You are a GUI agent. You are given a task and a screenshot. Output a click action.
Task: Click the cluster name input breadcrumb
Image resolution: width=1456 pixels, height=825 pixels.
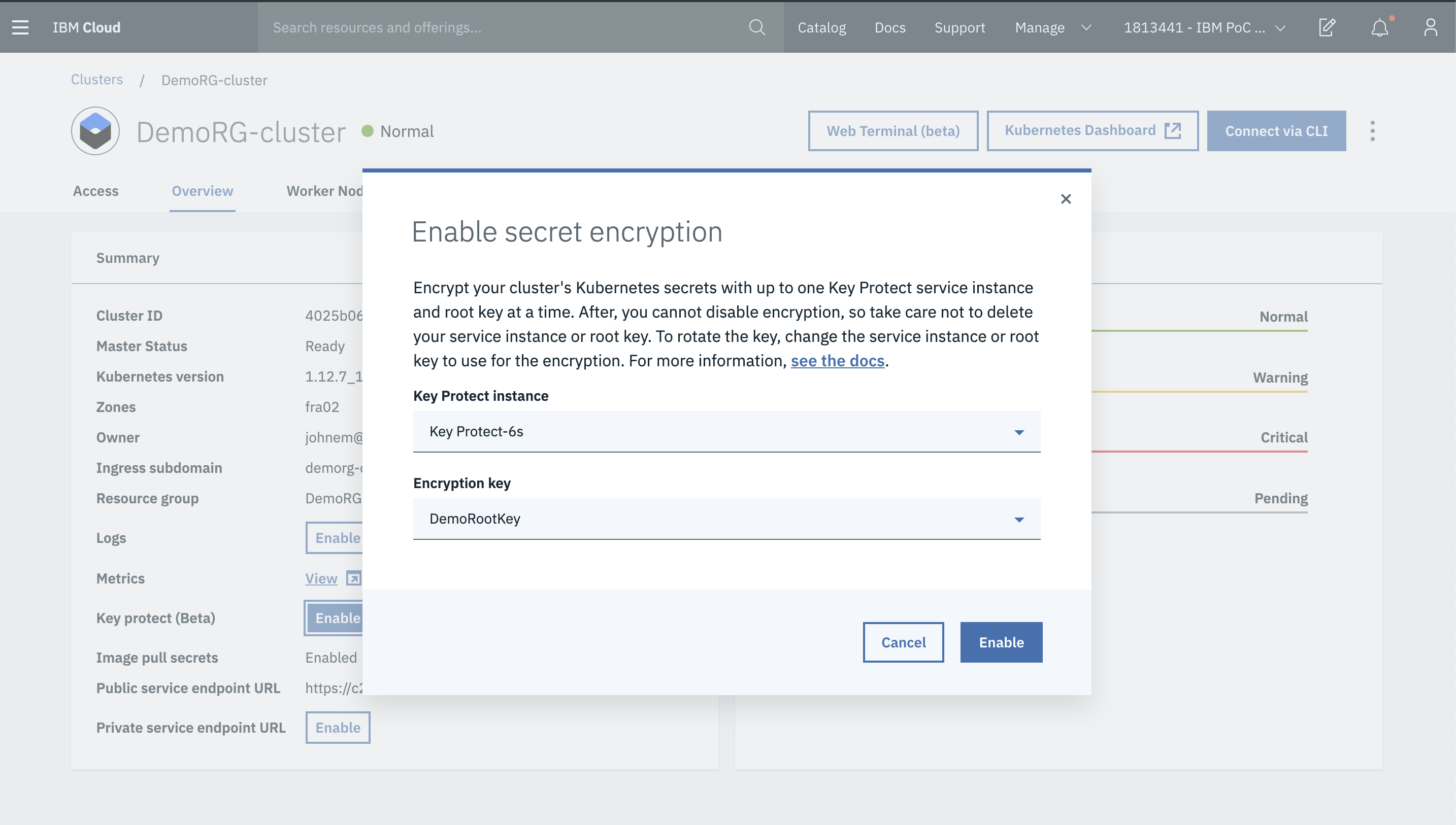(213, 79)
